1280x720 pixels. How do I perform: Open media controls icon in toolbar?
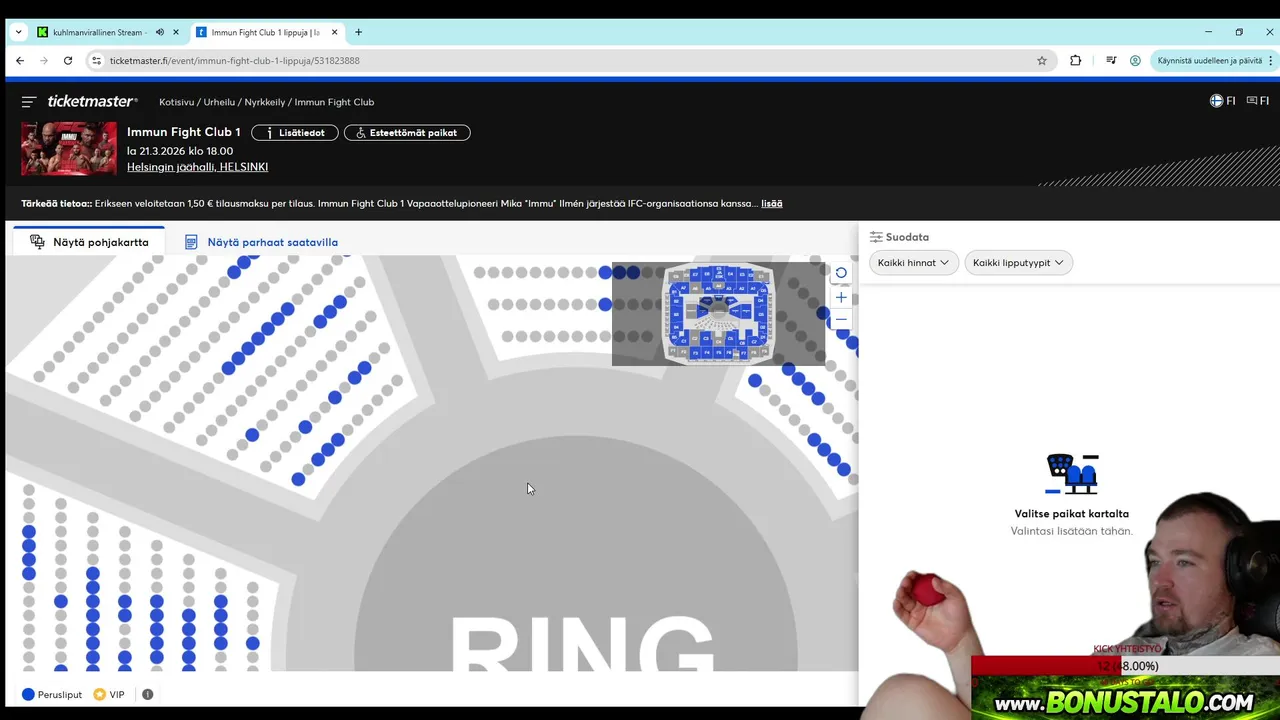[1111, 60]
